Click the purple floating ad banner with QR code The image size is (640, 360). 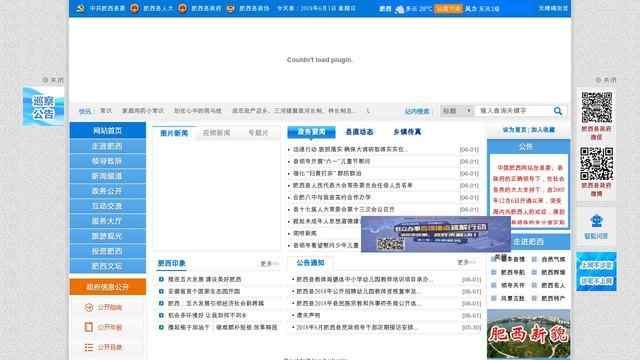click(436, 234)
